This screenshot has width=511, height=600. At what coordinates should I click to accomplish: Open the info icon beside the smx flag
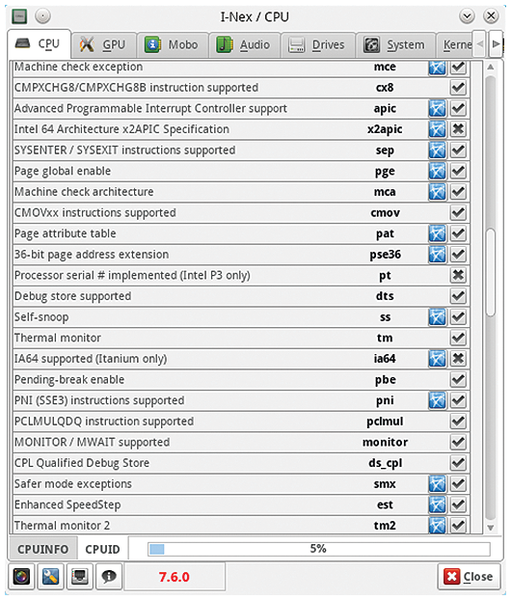(437, 484)
